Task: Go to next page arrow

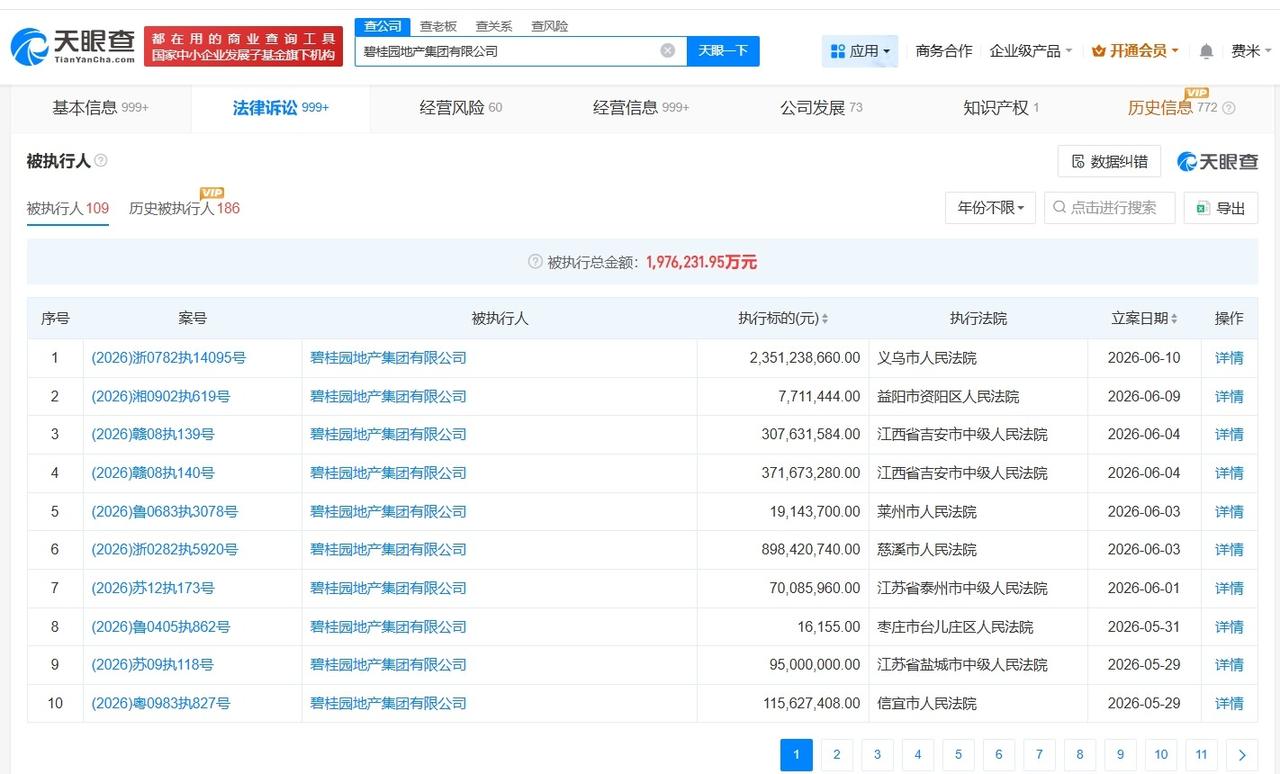Action: (x=1242, y=755)
